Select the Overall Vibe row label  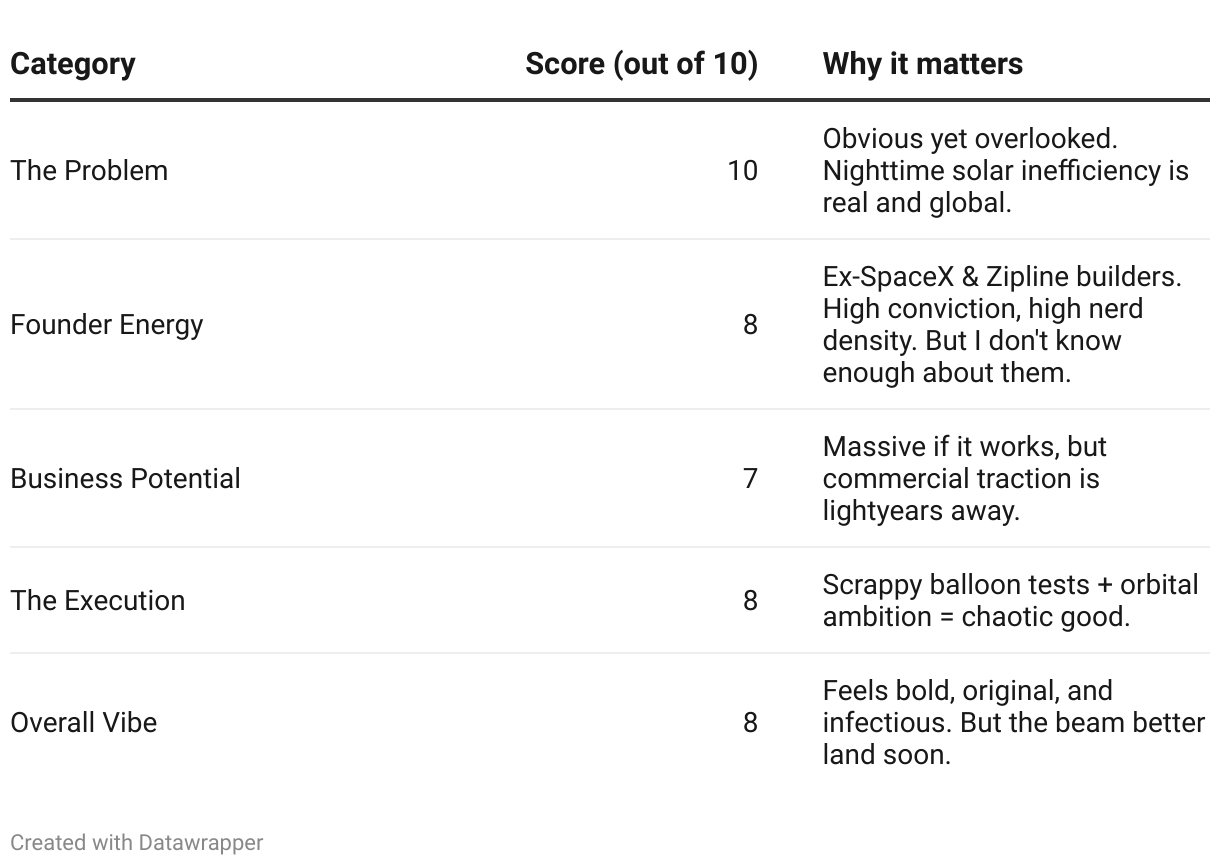83,723
